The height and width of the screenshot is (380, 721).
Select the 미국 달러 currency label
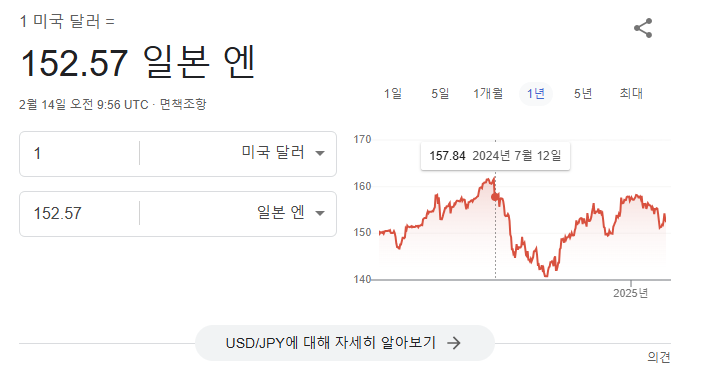point(273,152)
